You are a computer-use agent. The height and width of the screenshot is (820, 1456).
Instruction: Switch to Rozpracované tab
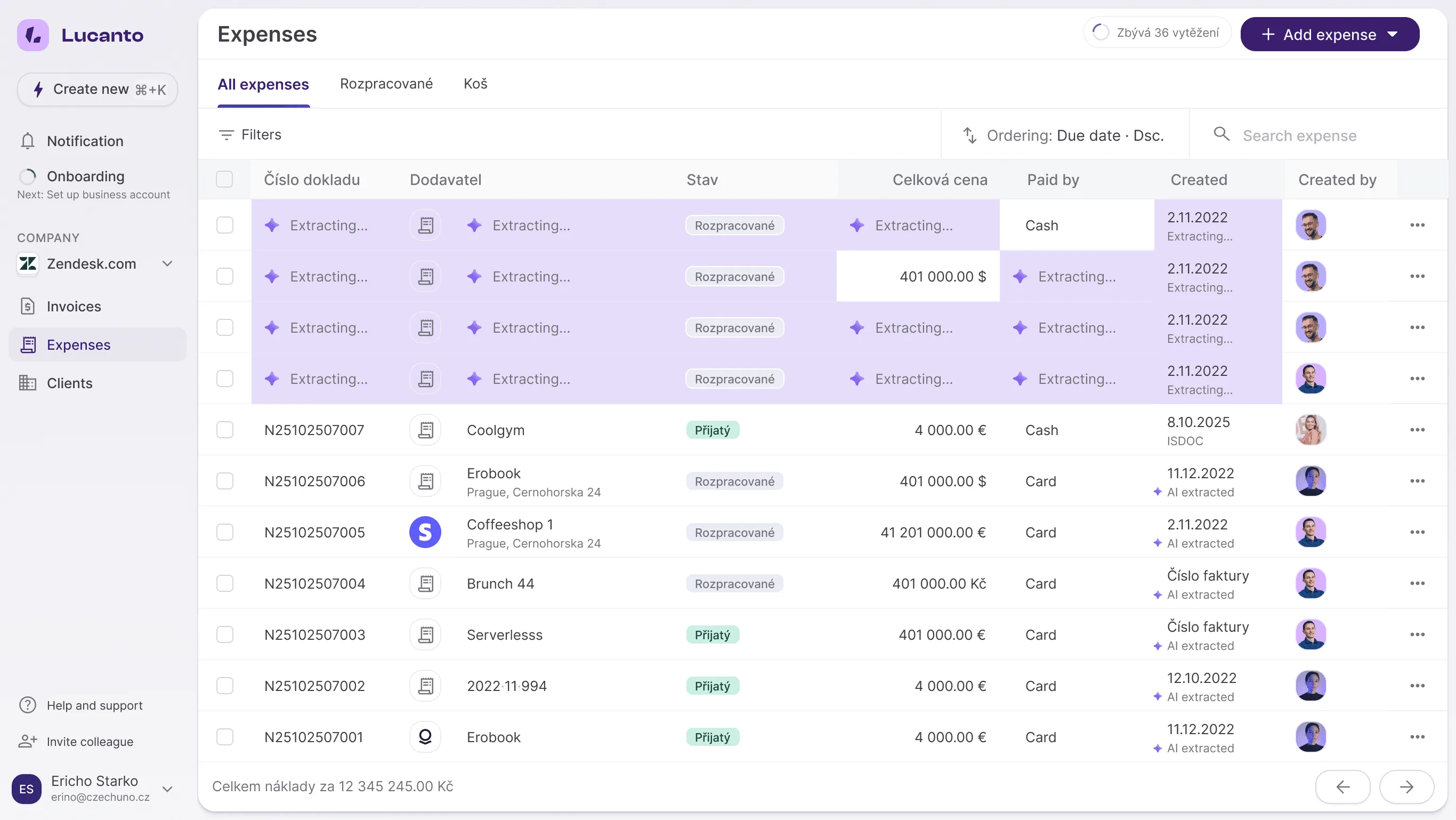click(386, 84)
